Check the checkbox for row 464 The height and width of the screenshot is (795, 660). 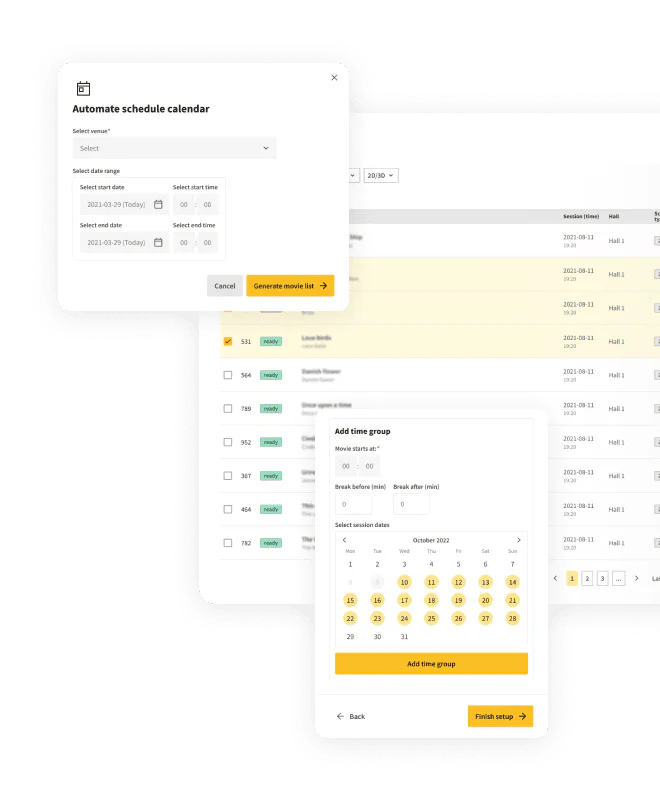click(x=228, y=509)
